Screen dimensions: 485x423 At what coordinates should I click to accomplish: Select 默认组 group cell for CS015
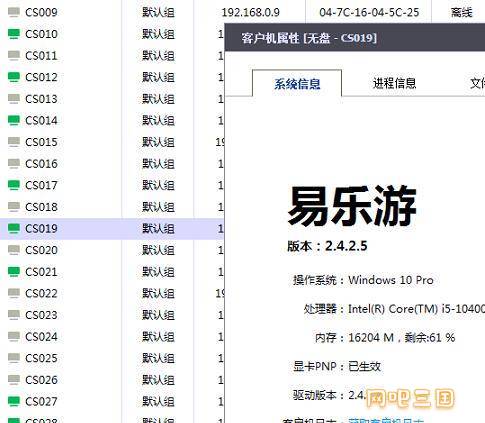pos(158,142)
